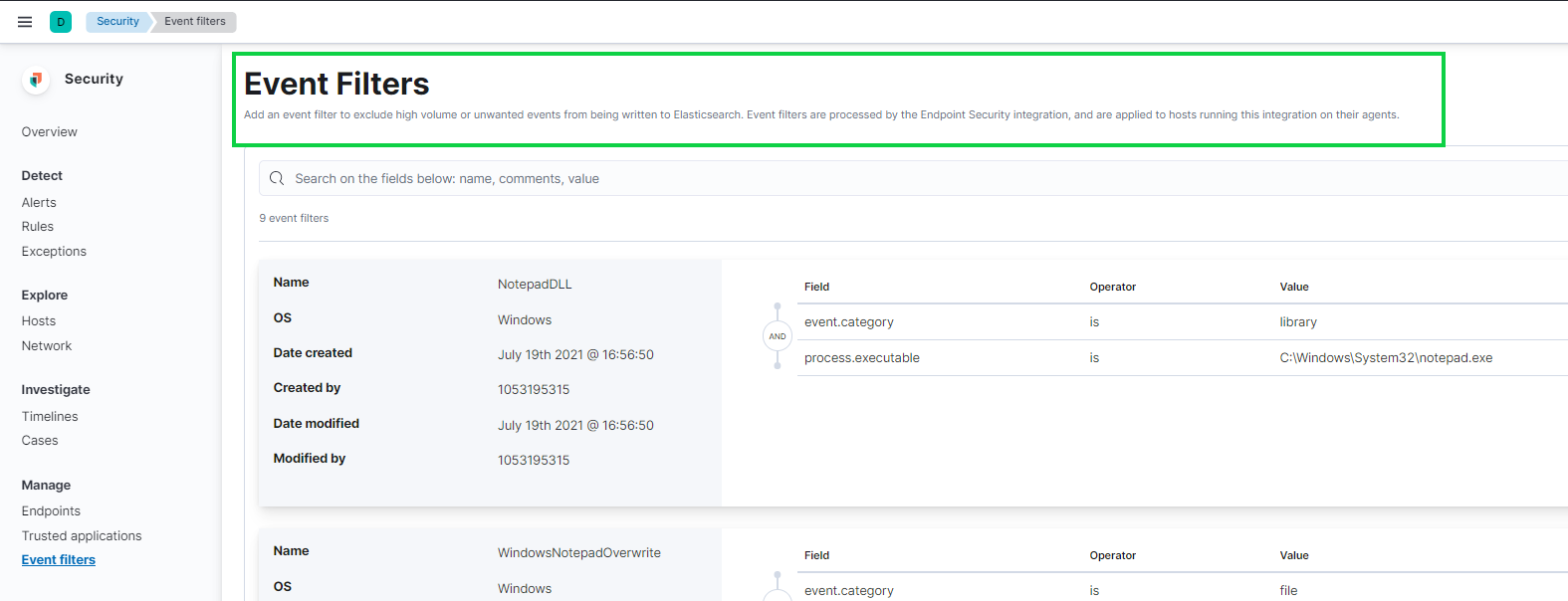Viewport: 1568px width, 601px height.
Task: Click 'is' operator in event.category library row
Action: (x=1094, y=321)
